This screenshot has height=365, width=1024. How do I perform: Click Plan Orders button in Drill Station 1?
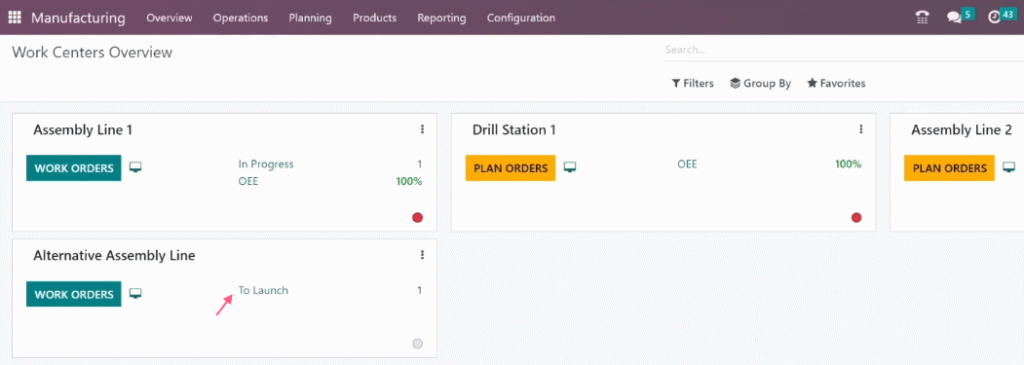tap(511, 168)
